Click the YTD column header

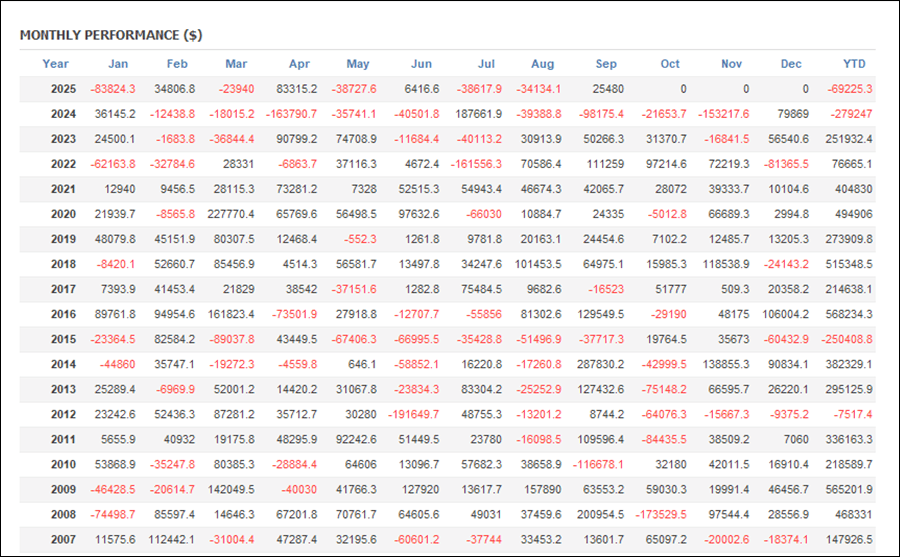[x=854, y=64]
